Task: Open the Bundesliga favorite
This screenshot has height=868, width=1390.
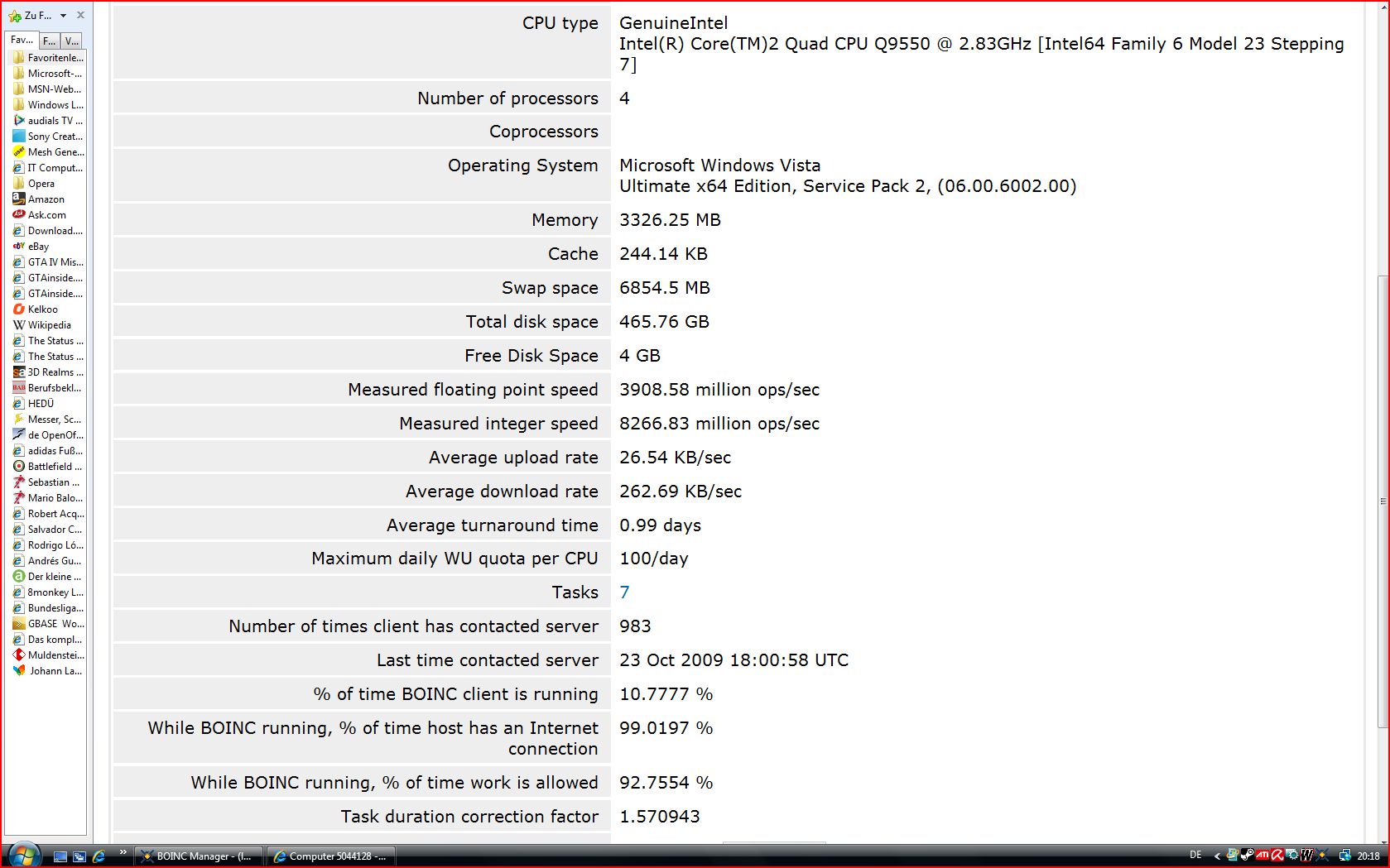Action: 48,608
